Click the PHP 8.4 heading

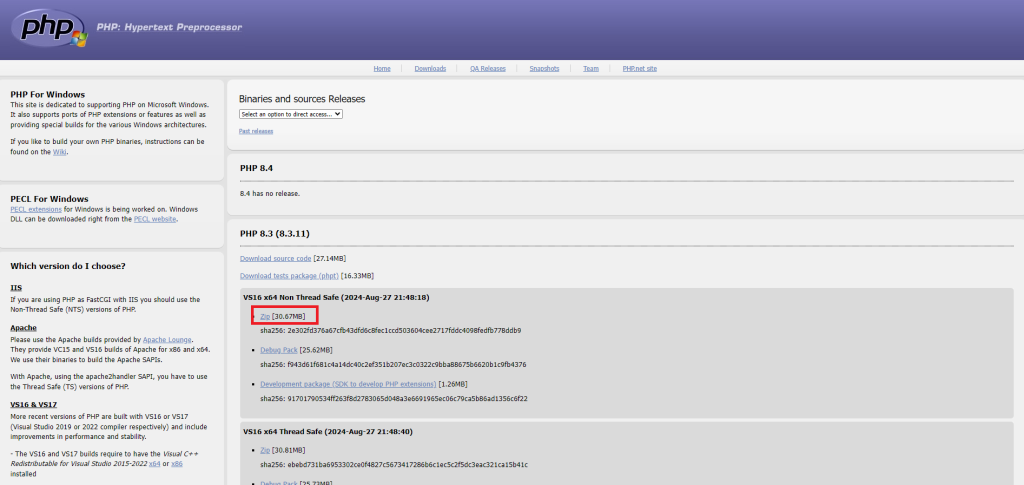pos(257,168)
